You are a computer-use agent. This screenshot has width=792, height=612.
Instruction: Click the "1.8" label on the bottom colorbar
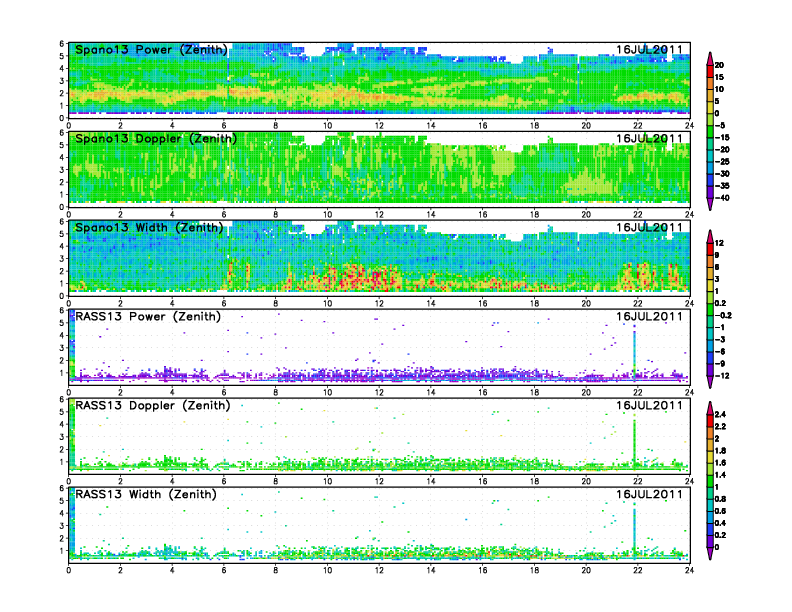point(721,451)
